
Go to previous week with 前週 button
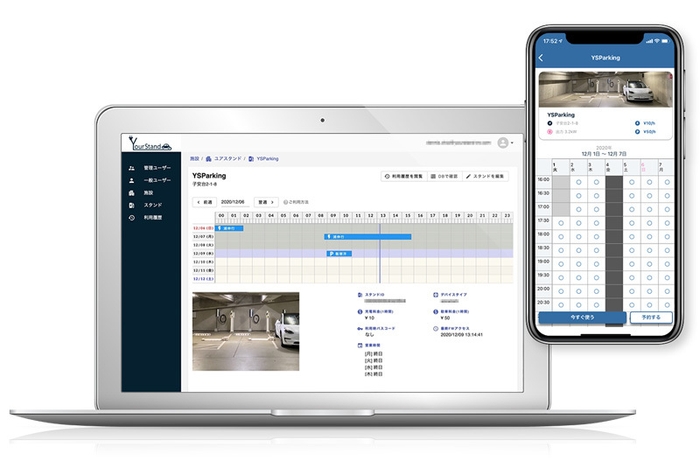(204, 200)
